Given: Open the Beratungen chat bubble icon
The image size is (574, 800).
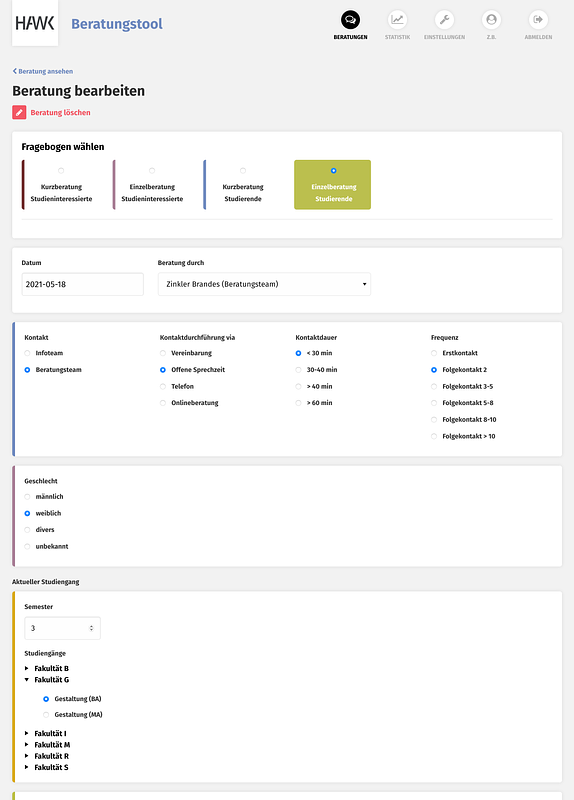Looking at the screenshot, I should point(351,20).
